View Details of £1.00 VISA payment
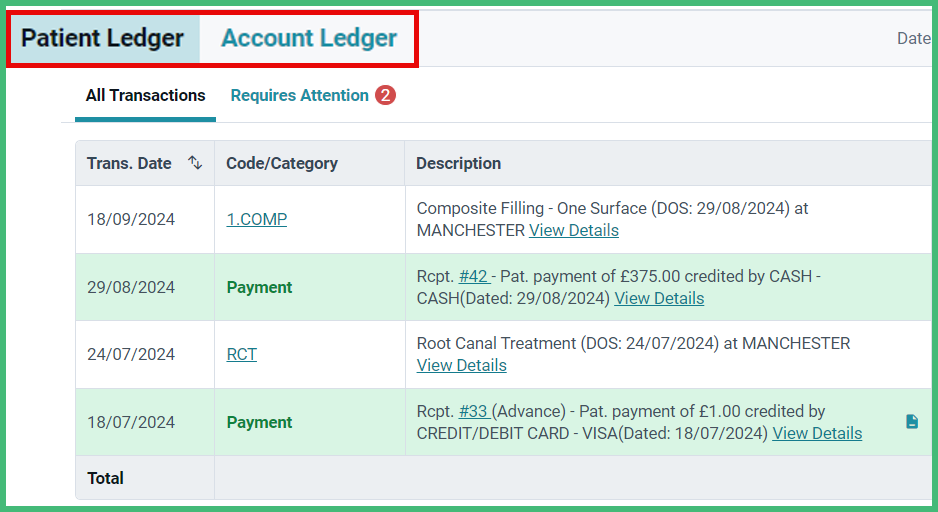The image size is (938, 512). (817, 434)
